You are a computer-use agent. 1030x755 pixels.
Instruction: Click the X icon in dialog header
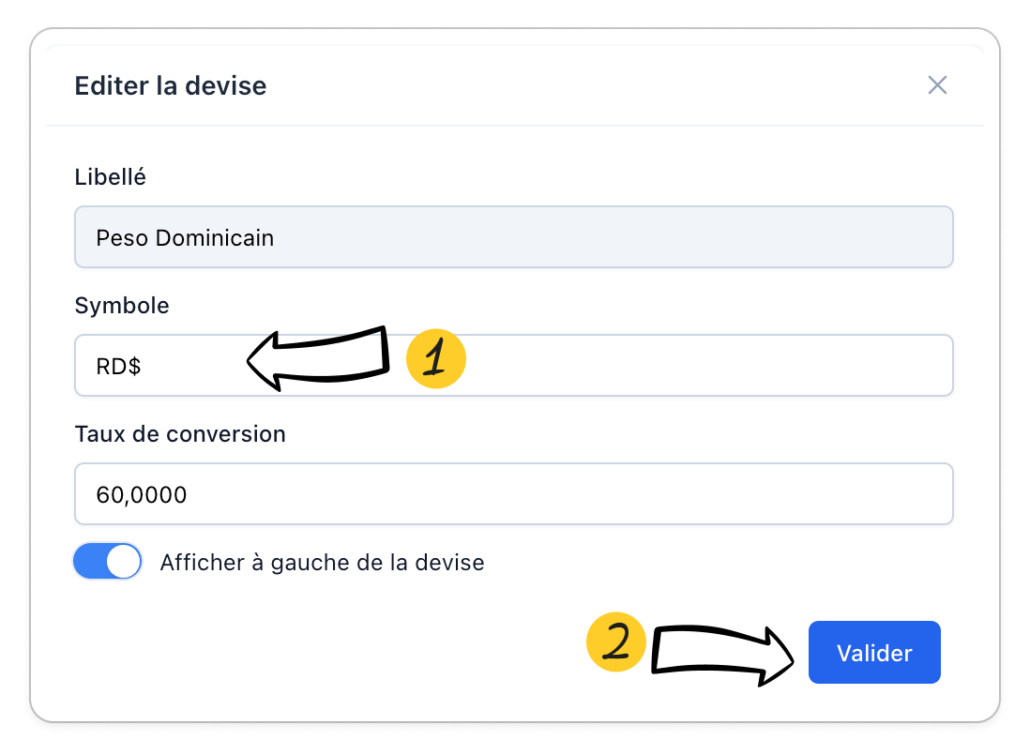pos(937,85)
